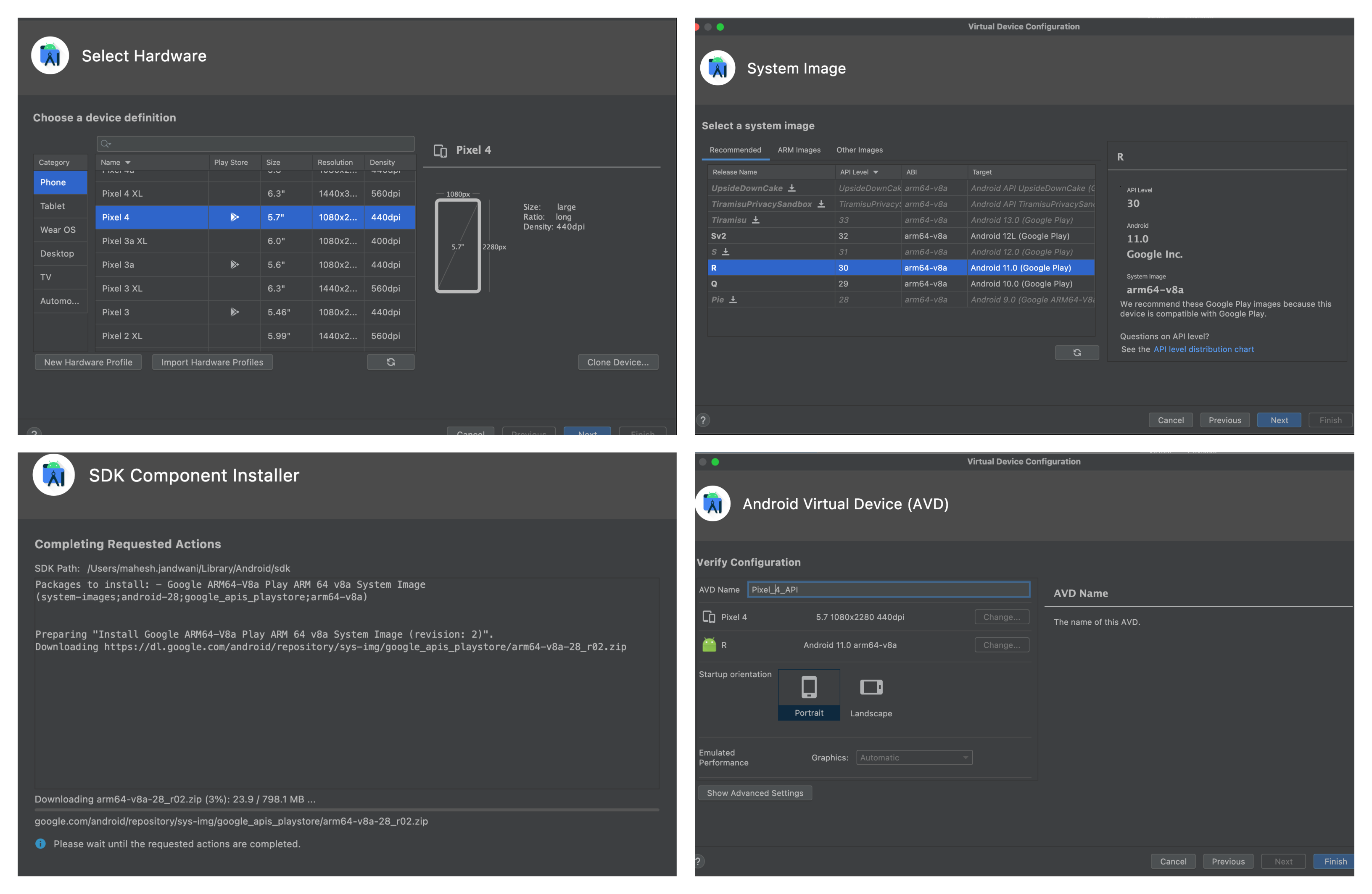This screenshot has width=1372, height=894.
Task: Click info icon beside Please wait message
Action: point(40,843)
